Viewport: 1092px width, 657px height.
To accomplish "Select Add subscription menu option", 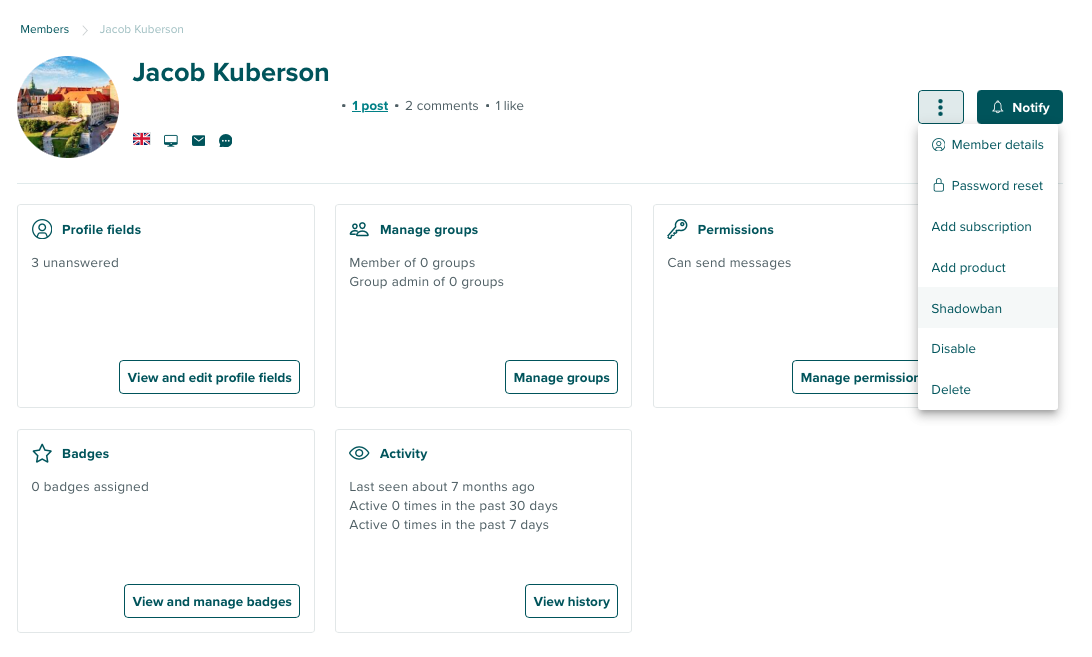I will click(981, 227).
